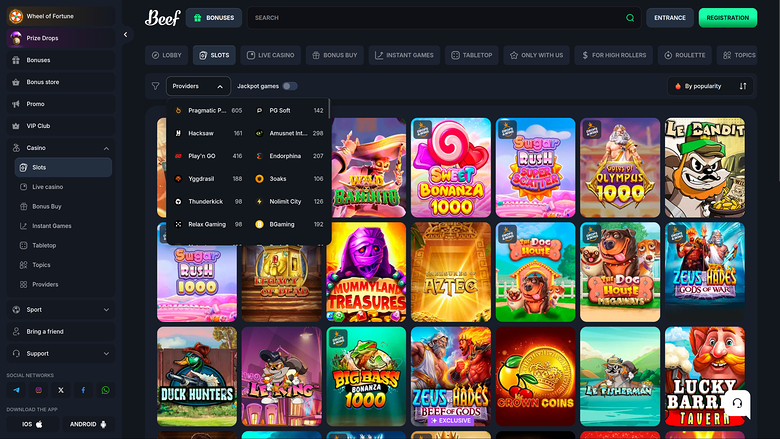Open Sweet Bonanza 1000 game
This screenshot has width=780, height=439.
(x=451, y=168)
